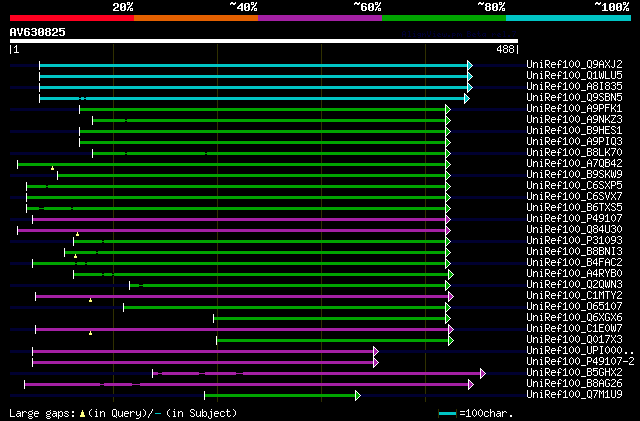
Task: Click the yellow query gap marker below A7QB42 bar
Action: [x=52, y=168]
